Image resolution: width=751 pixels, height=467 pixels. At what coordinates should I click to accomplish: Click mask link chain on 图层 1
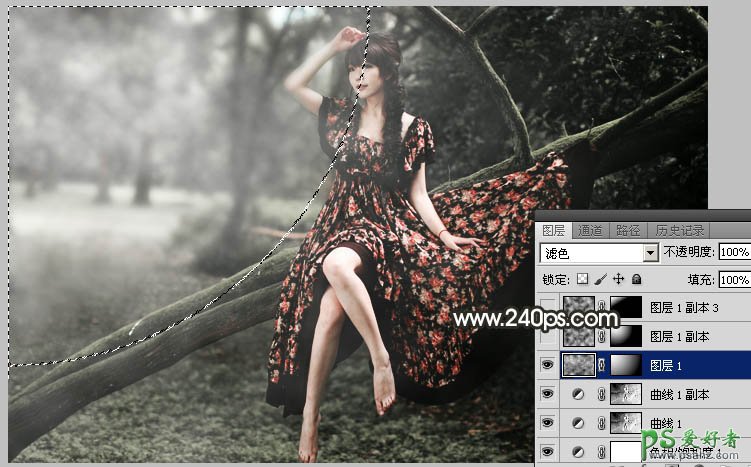click(602, 366)
